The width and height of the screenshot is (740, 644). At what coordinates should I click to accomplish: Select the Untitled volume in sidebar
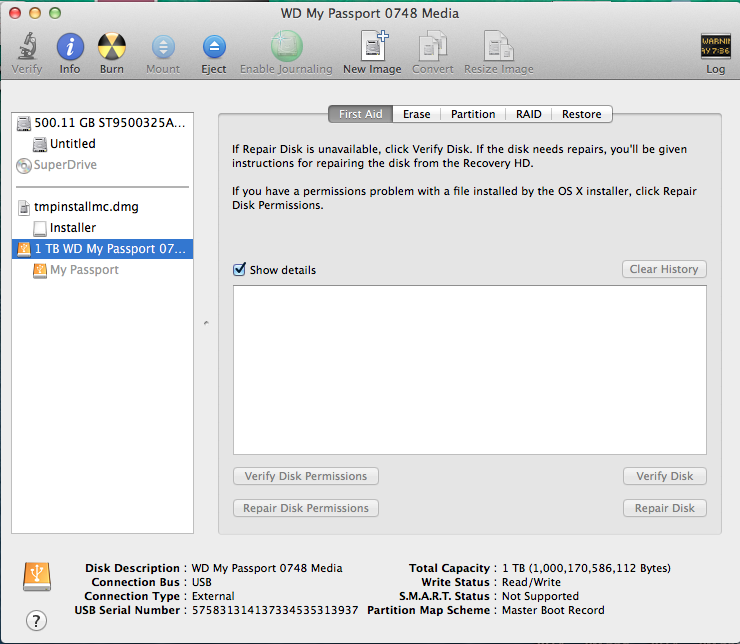pyautogui.click(x=102, y=143)
